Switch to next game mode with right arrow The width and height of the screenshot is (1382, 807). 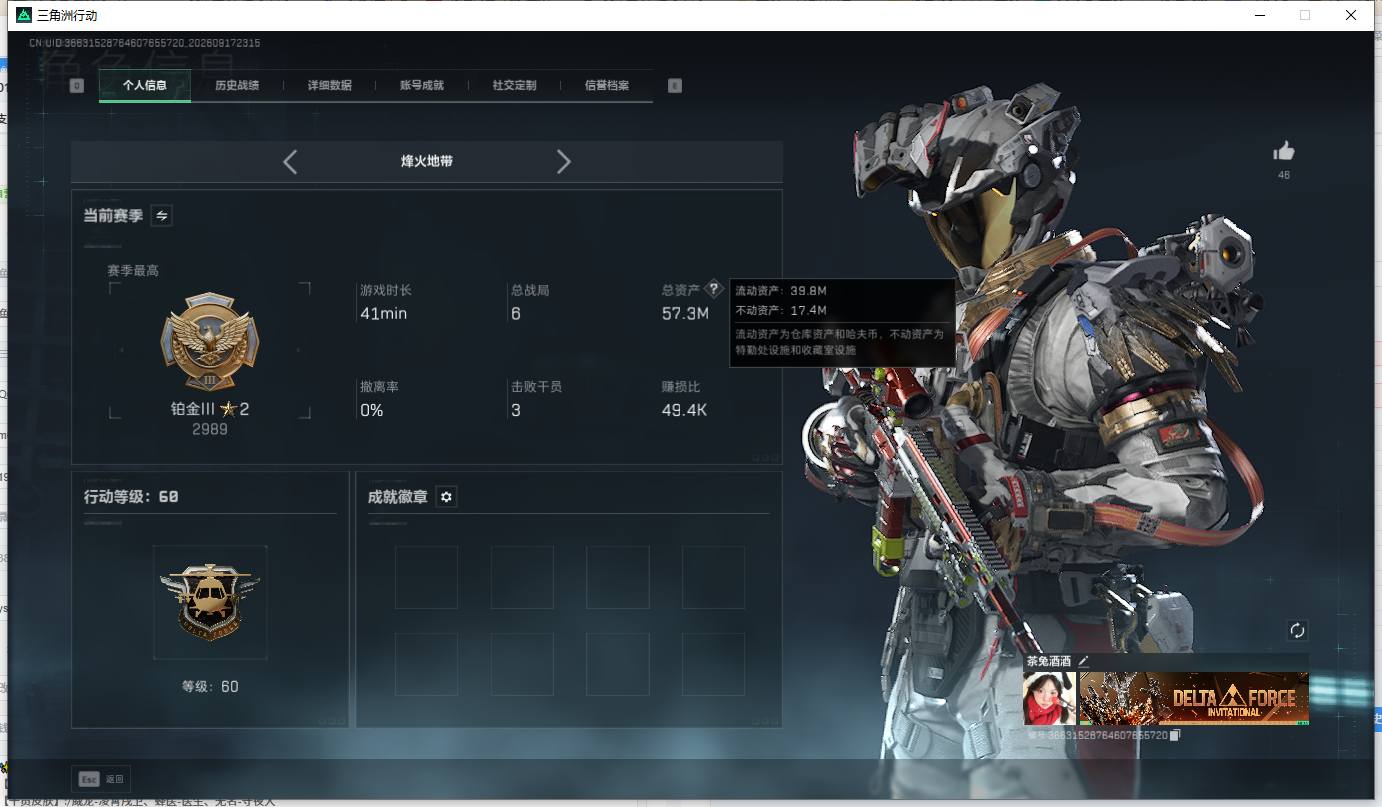click(564, 162)
